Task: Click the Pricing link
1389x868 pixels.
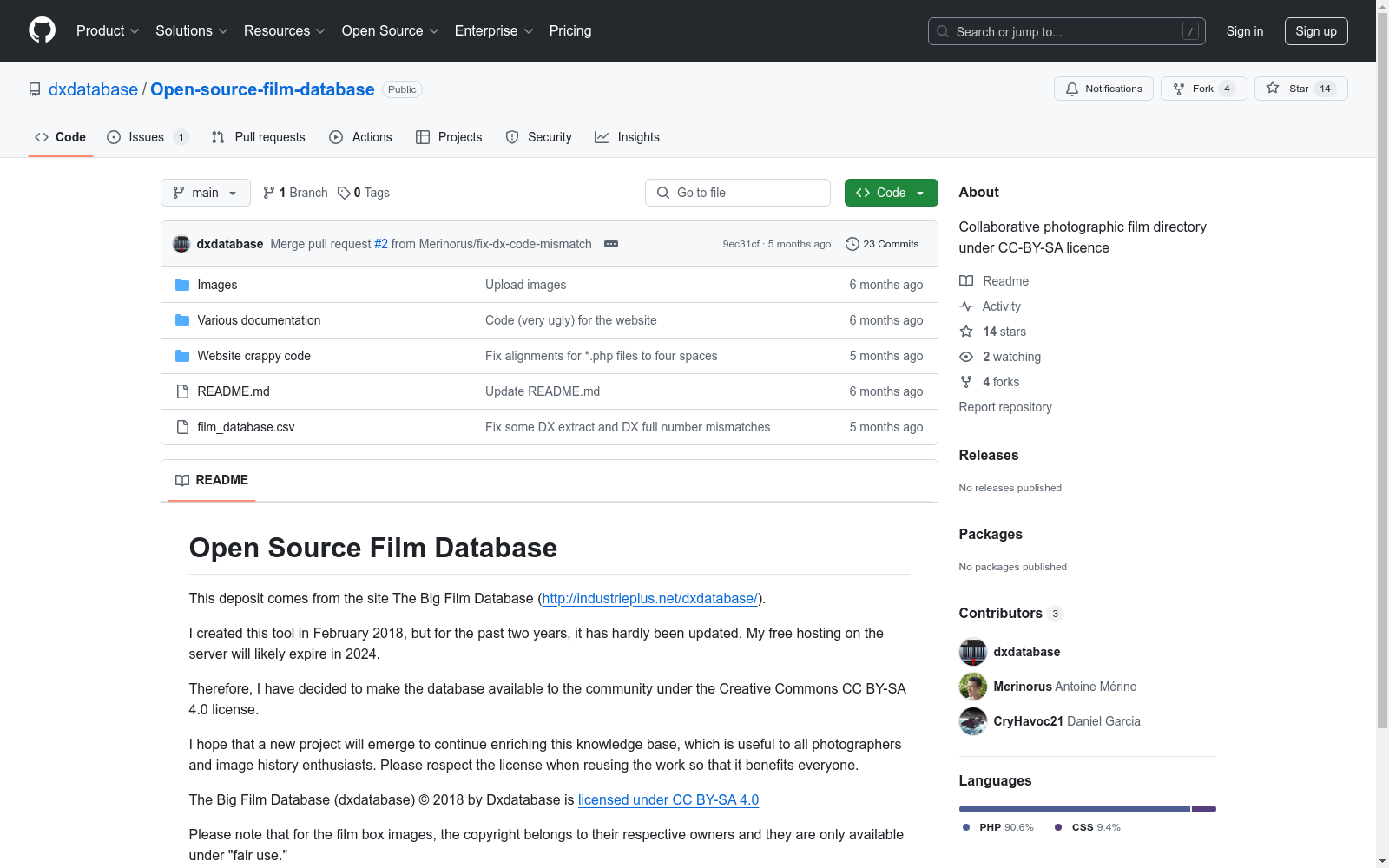Action: pos(570,30)
